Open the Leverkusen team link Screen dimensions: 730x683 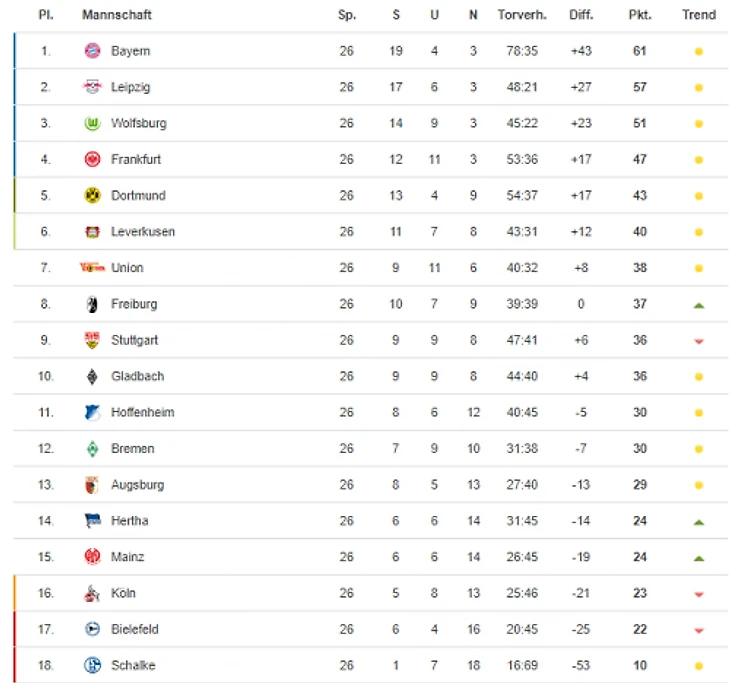143,232
